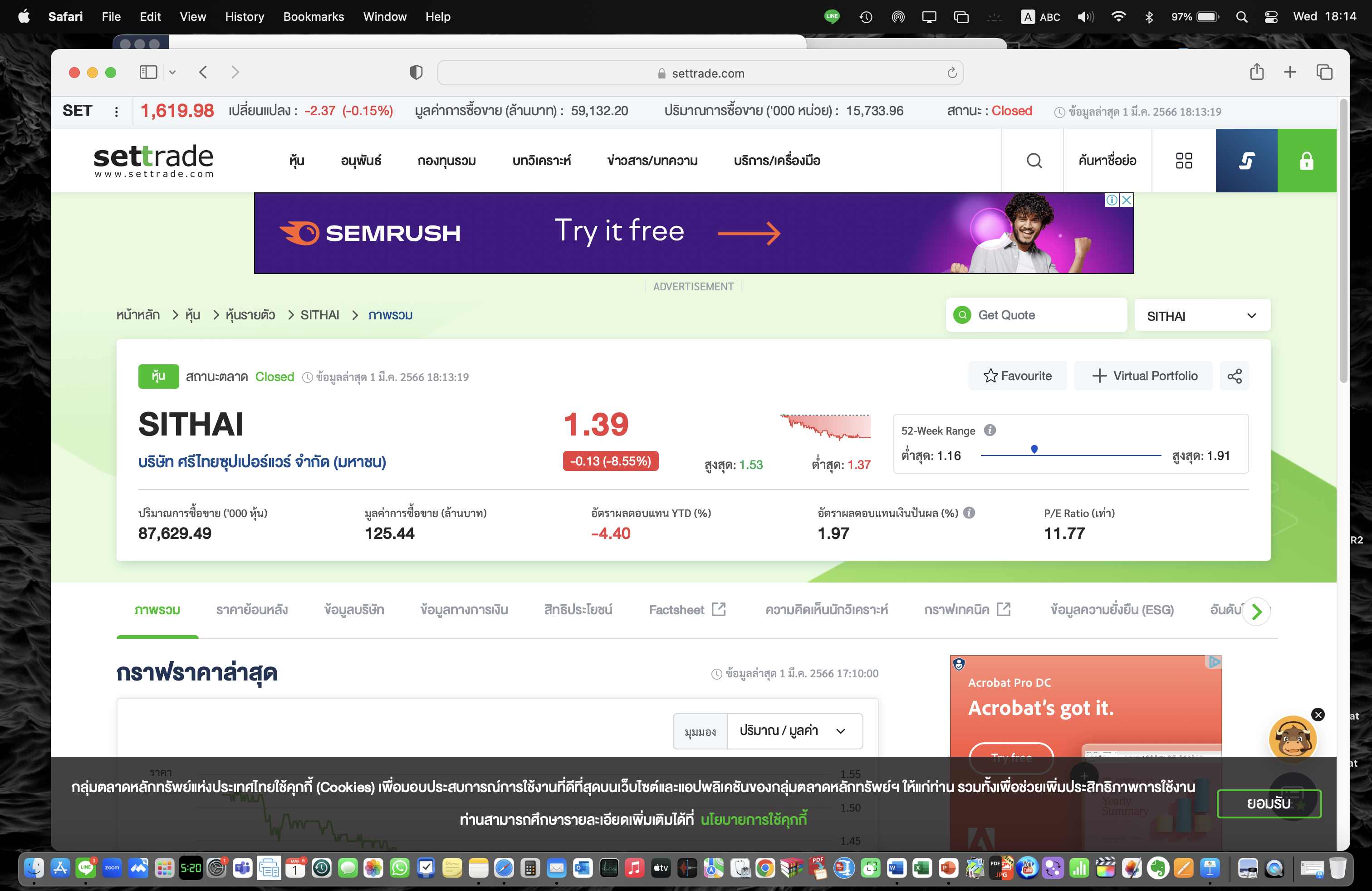Show dividend yield info icon
The height and width of the screenshot is (891, 1372).
pyautogui.click(x=969, y=513)
